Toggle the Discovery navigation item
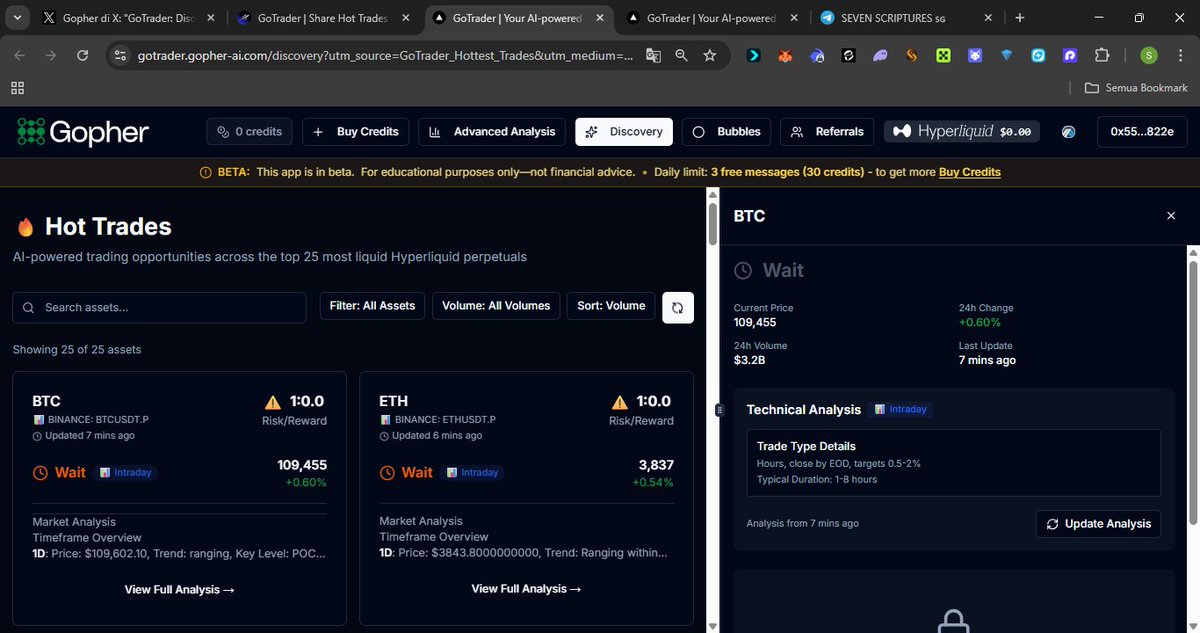 [623, 131]
